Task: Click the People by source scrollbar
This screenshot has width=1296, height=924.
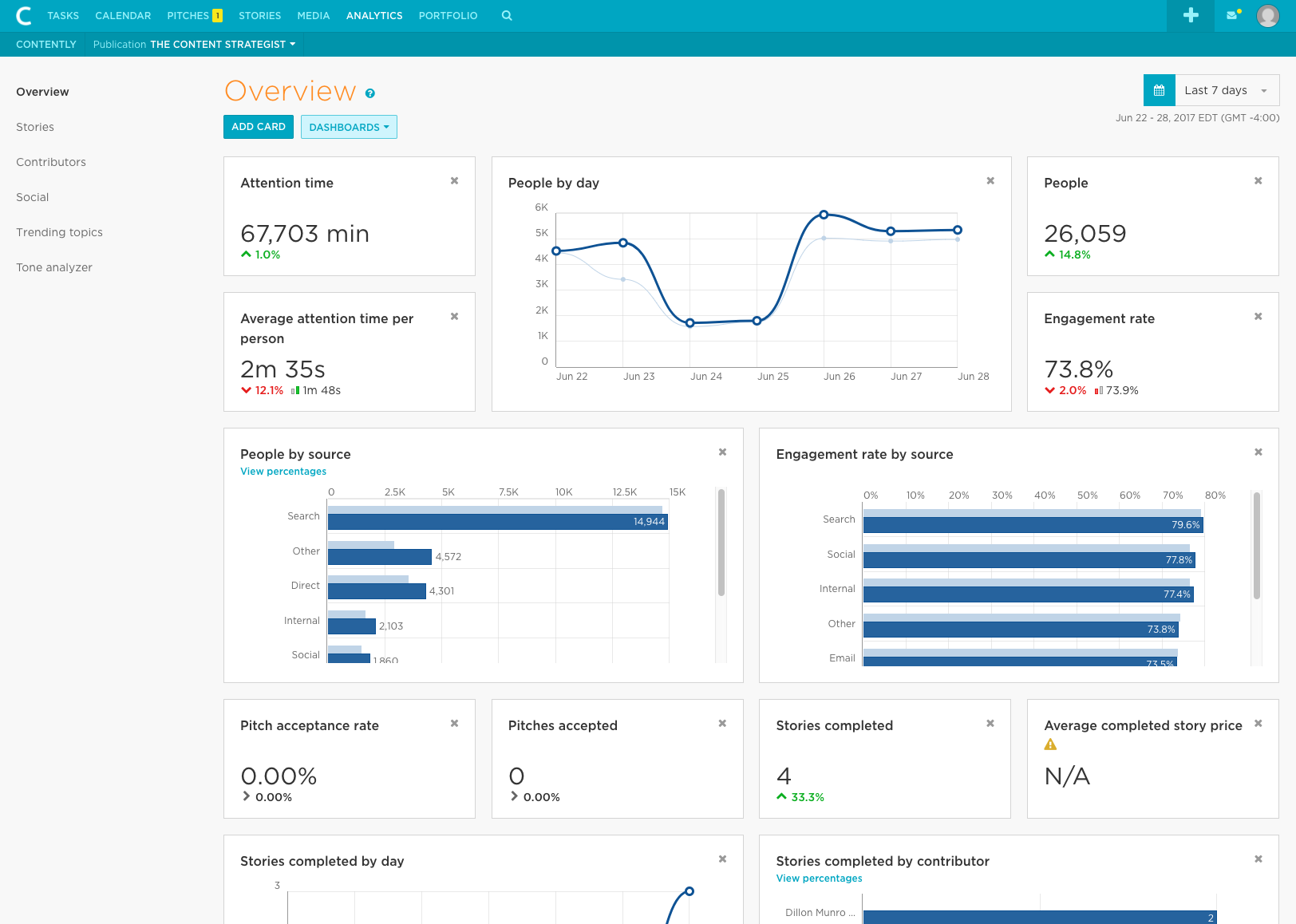Action: click(x=721, y=543)
